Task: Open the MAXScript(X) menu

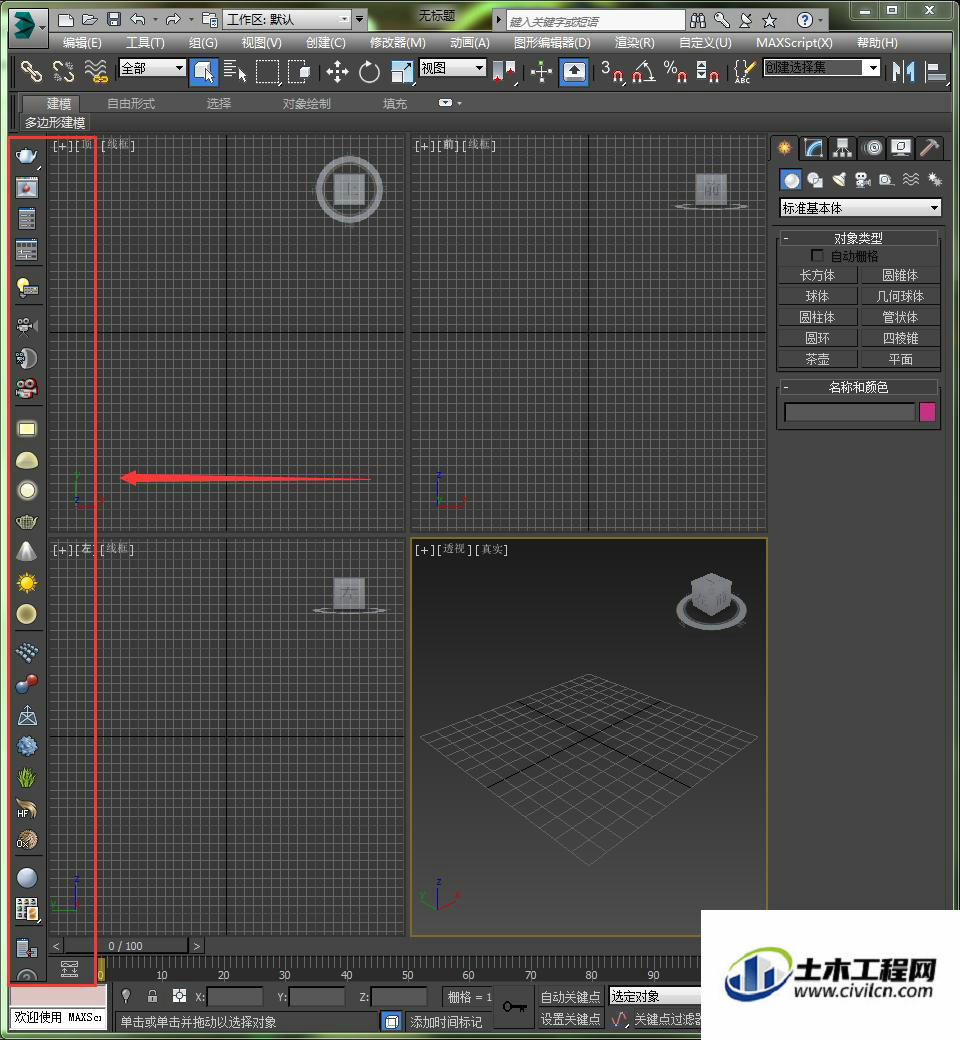Action: [x=794, y=43]
